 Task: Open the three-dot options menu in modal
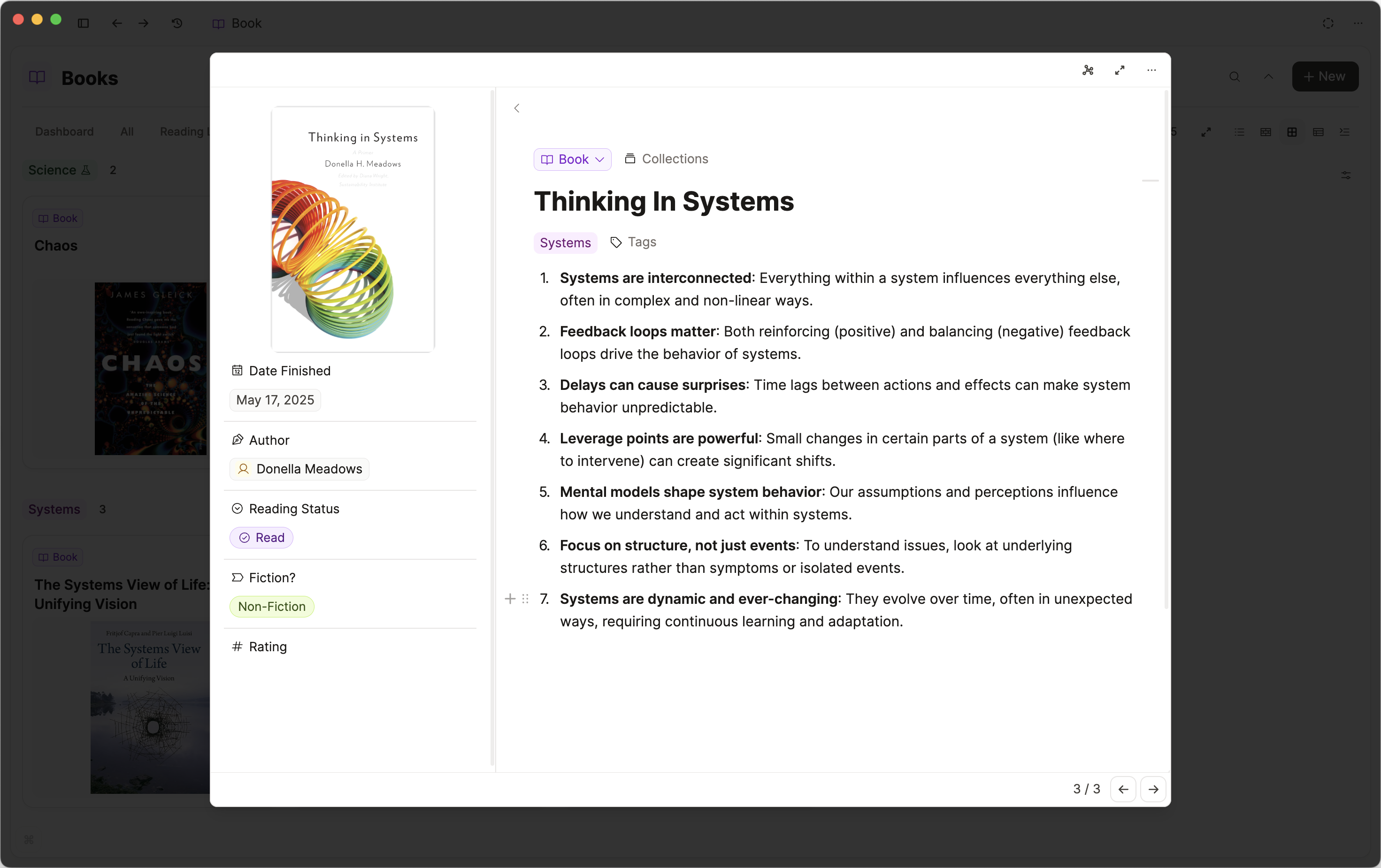tap(1151, 70)
